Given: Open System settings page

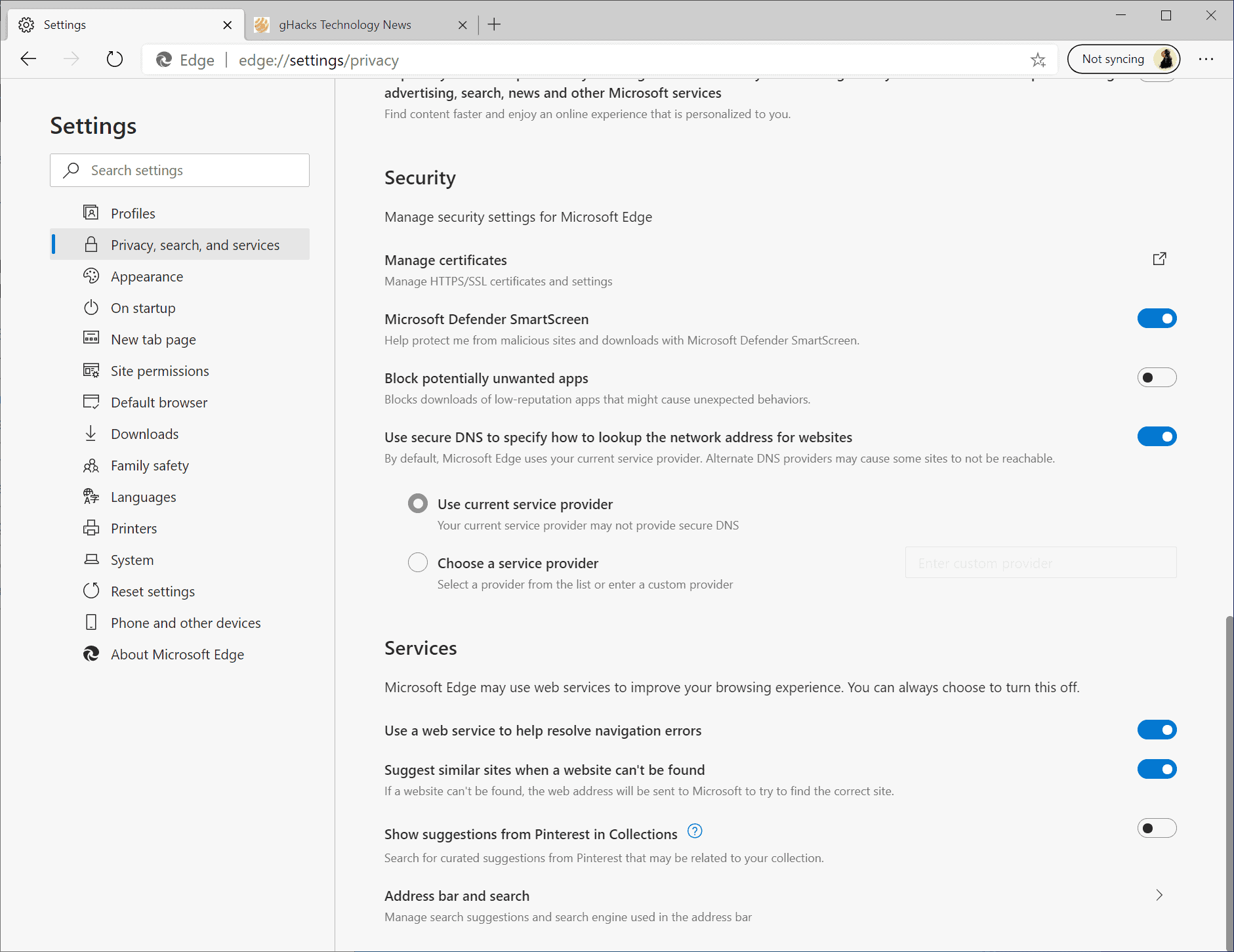Looking at the screenshot, I should click(x=180, y=559).
